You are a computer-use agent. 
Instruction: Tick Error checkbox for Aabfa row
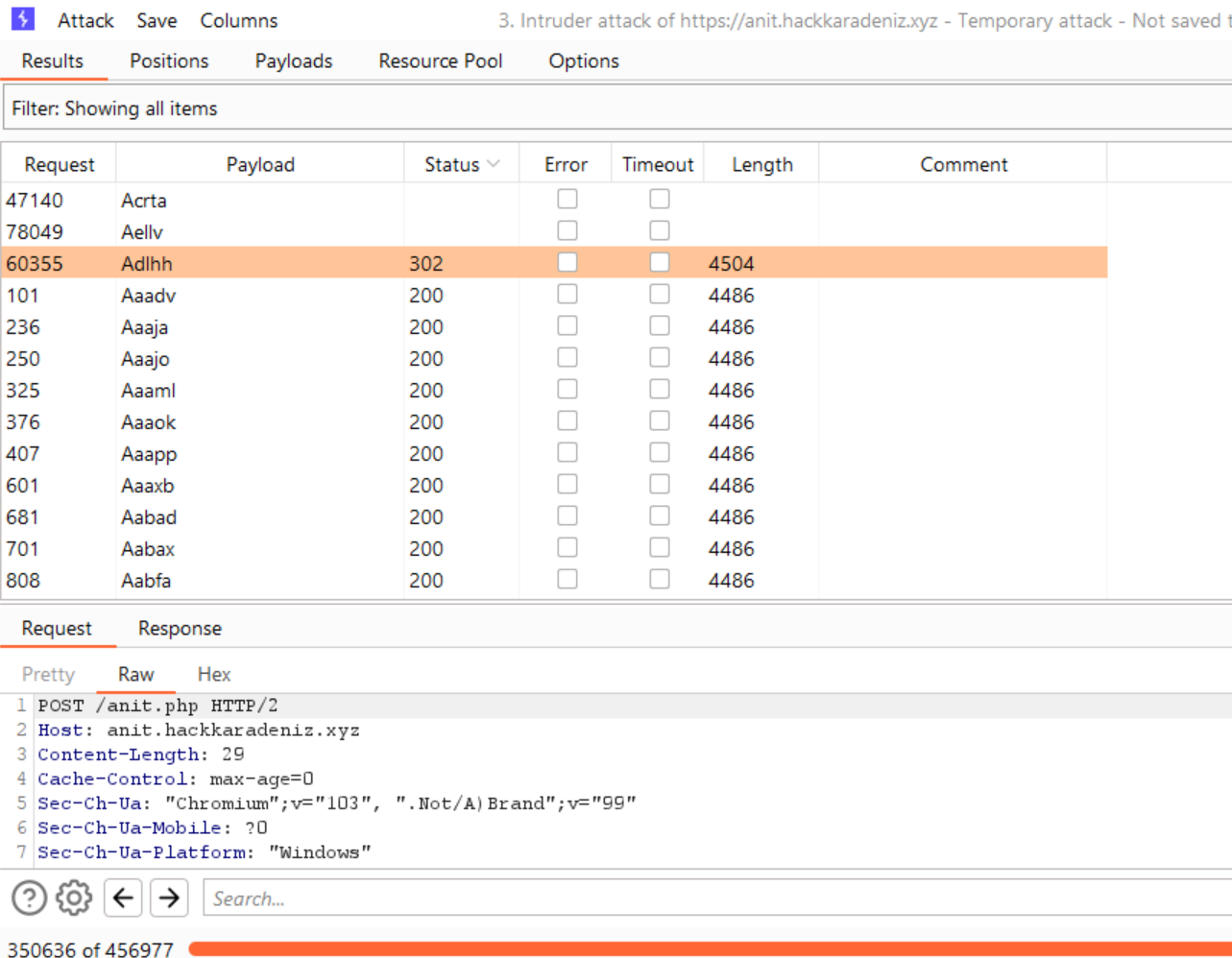coord(568,579)
